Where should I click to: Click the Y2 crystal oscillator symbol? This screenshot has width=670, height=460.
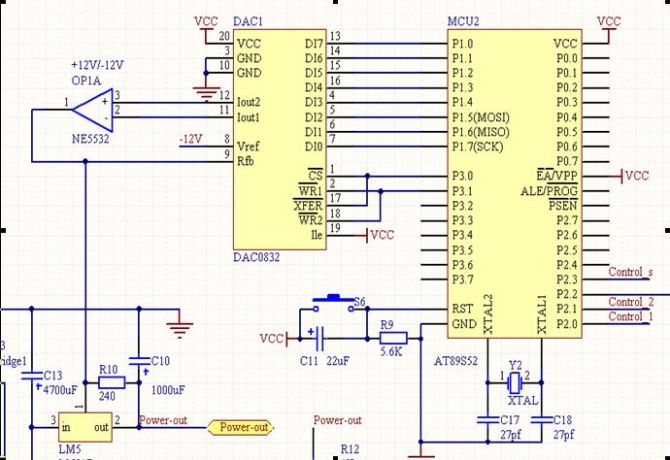point(514,382)
